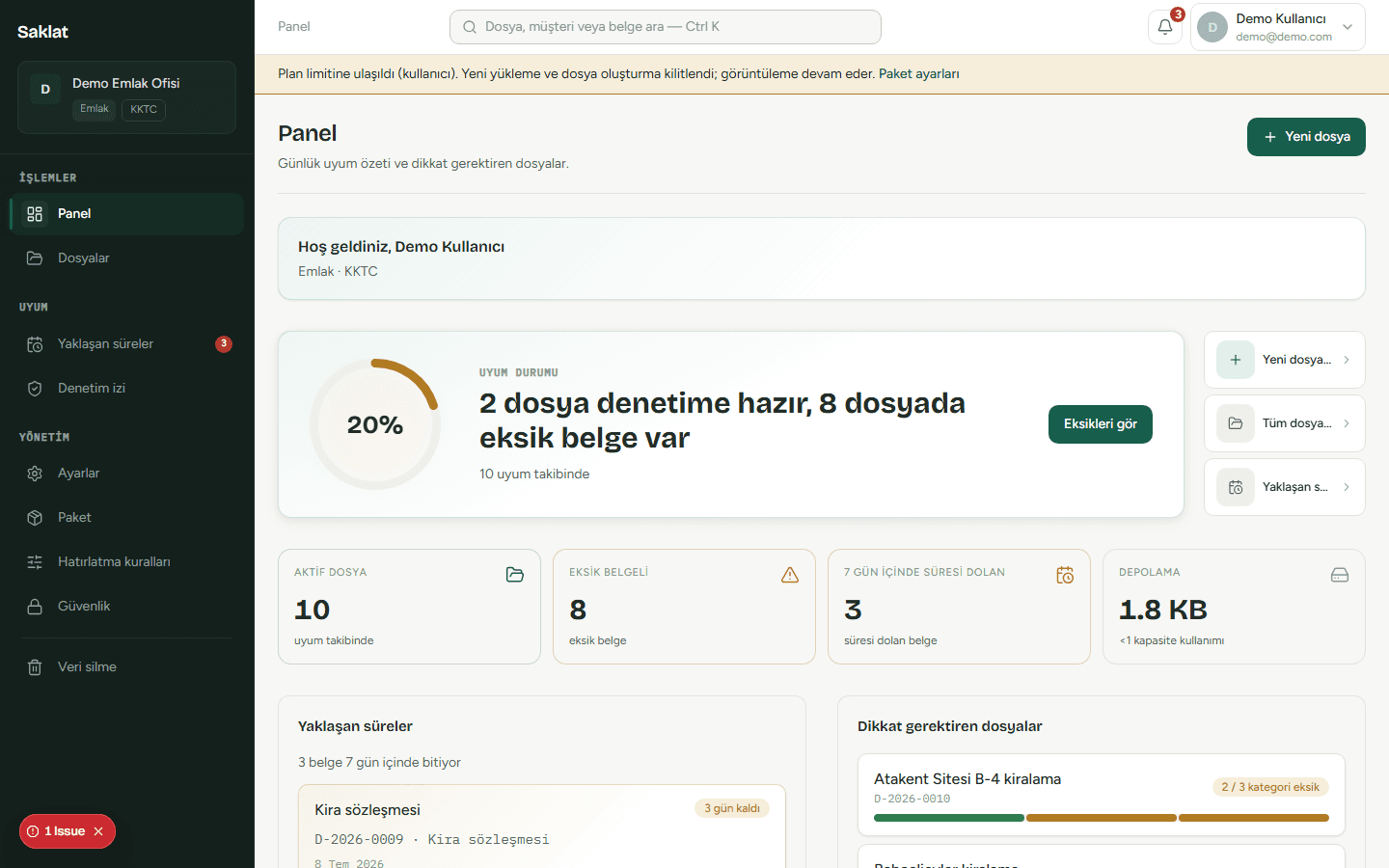The image size is (1389, 868).
Task: Open Dosyalar menu item
Action: (x=126, y=258)
